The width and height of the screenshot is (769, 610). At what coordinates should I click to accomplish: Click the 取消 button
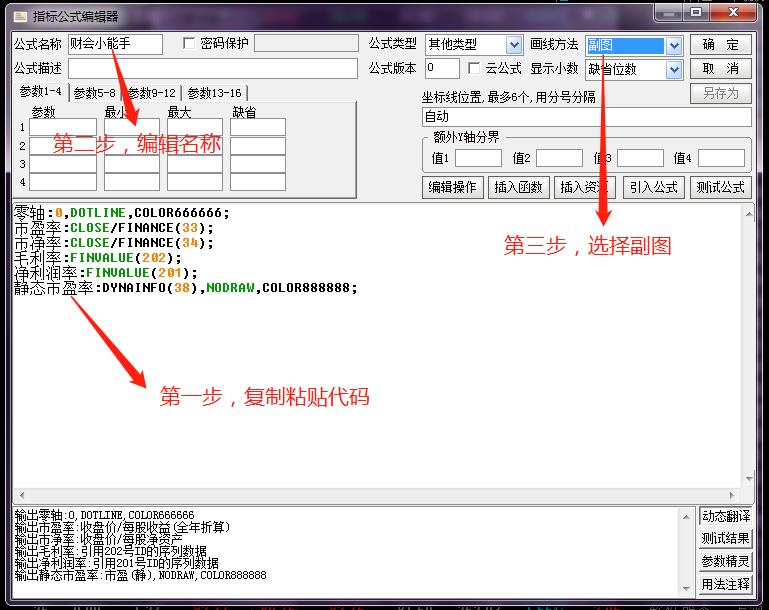pos(720,69)
